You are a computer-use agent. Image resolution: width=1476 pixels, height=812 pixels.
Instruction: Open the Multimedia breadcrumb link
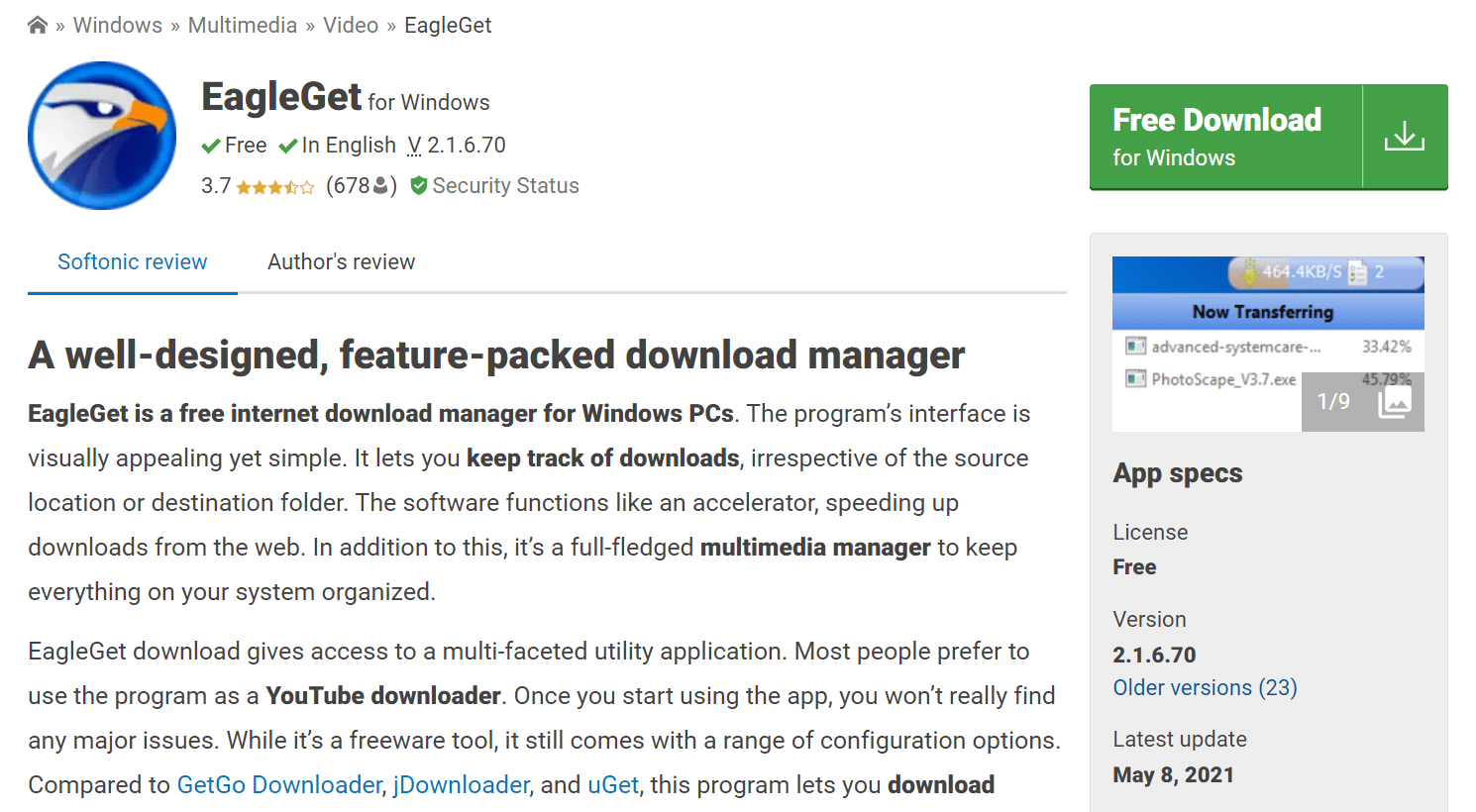[x=243, y=25]
